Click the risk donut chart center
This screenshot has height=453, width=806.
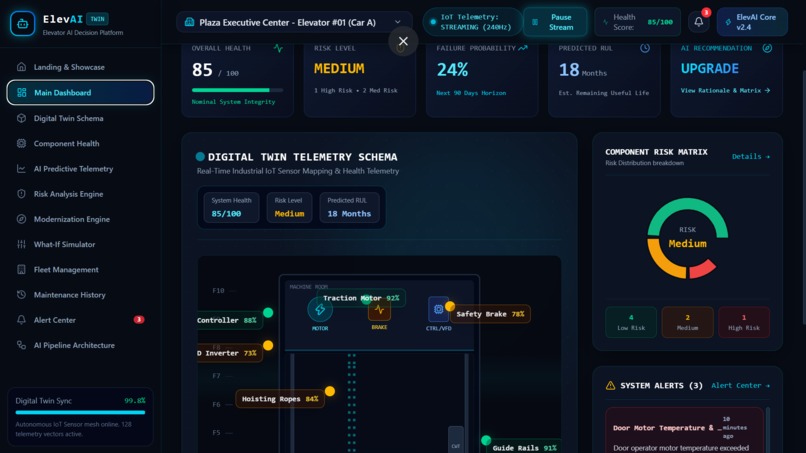click(687, 238)
